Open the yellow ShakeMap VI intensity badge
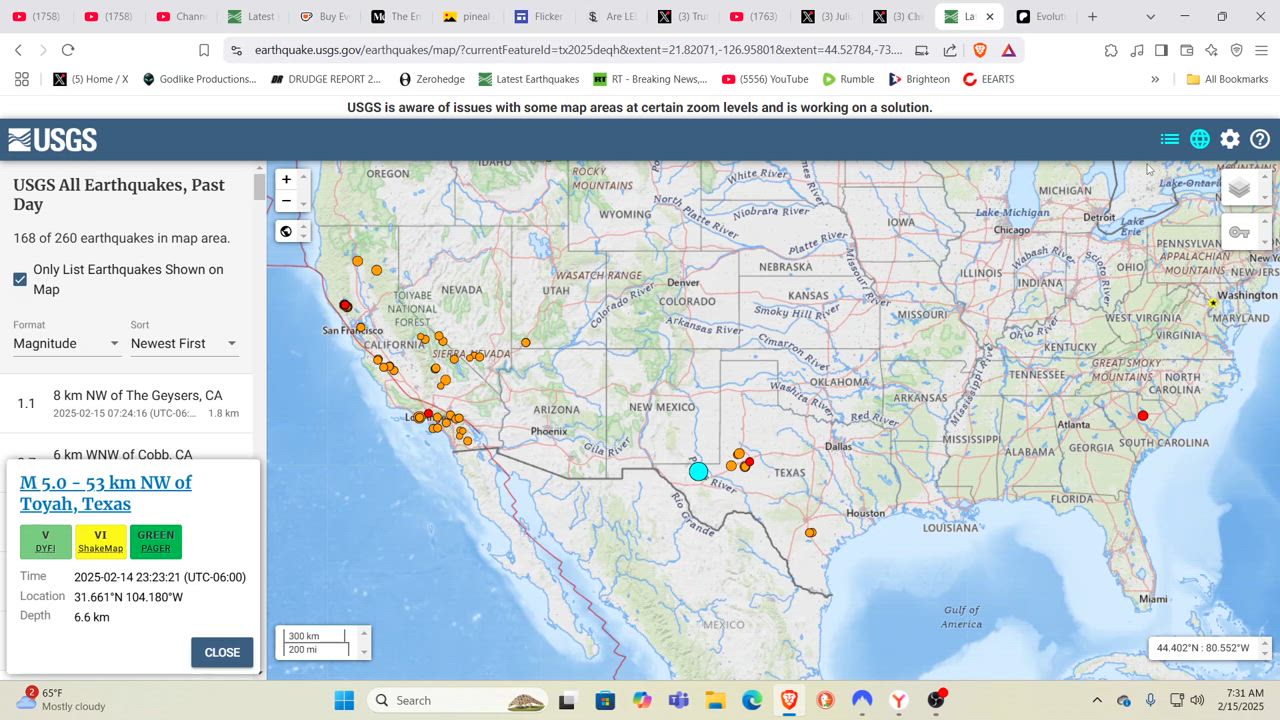This screenshot has height=720, width=1280. coord(100,541)
